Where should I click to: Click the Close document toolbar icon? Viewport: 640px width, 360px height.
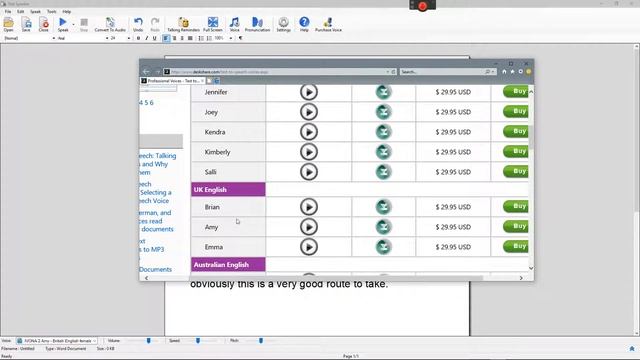coord(44,24)
